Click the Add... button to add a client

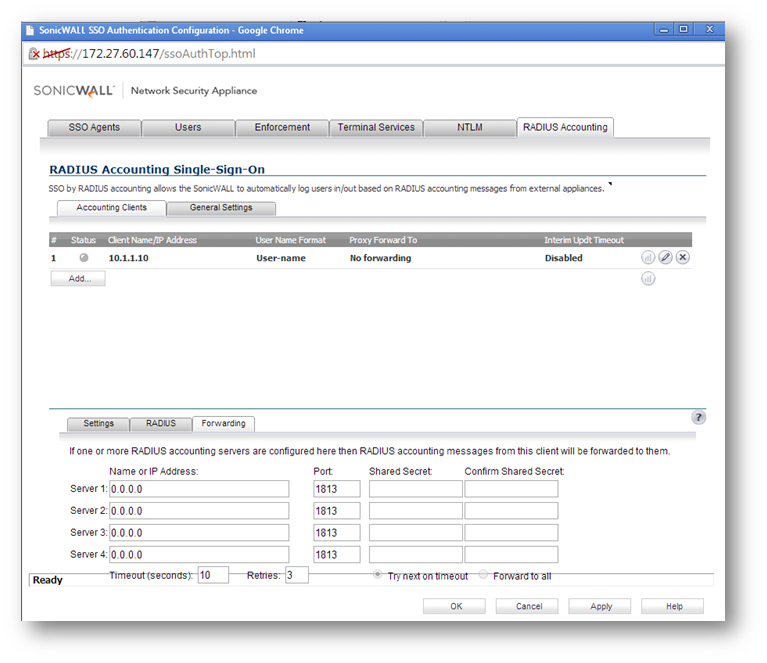pyautogui.click(x=79, y=279)
